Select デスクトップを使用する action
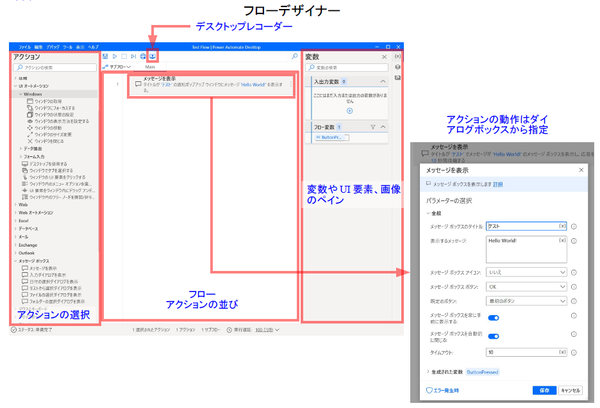The height and width of the screenshot is (408, 600). coord(44,164)
